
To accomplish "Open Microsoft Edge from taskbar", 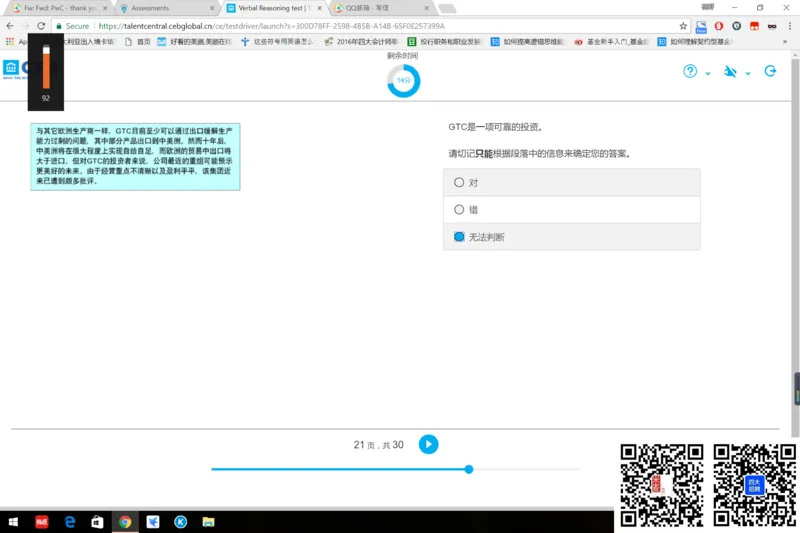I will pos(69,522).
